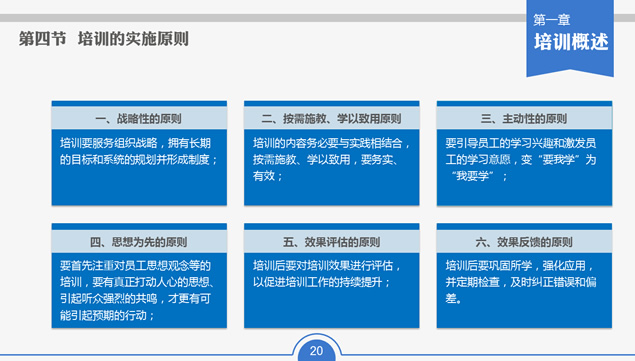Select the text 培训要服务组织战略 body box

click(139, 167)
